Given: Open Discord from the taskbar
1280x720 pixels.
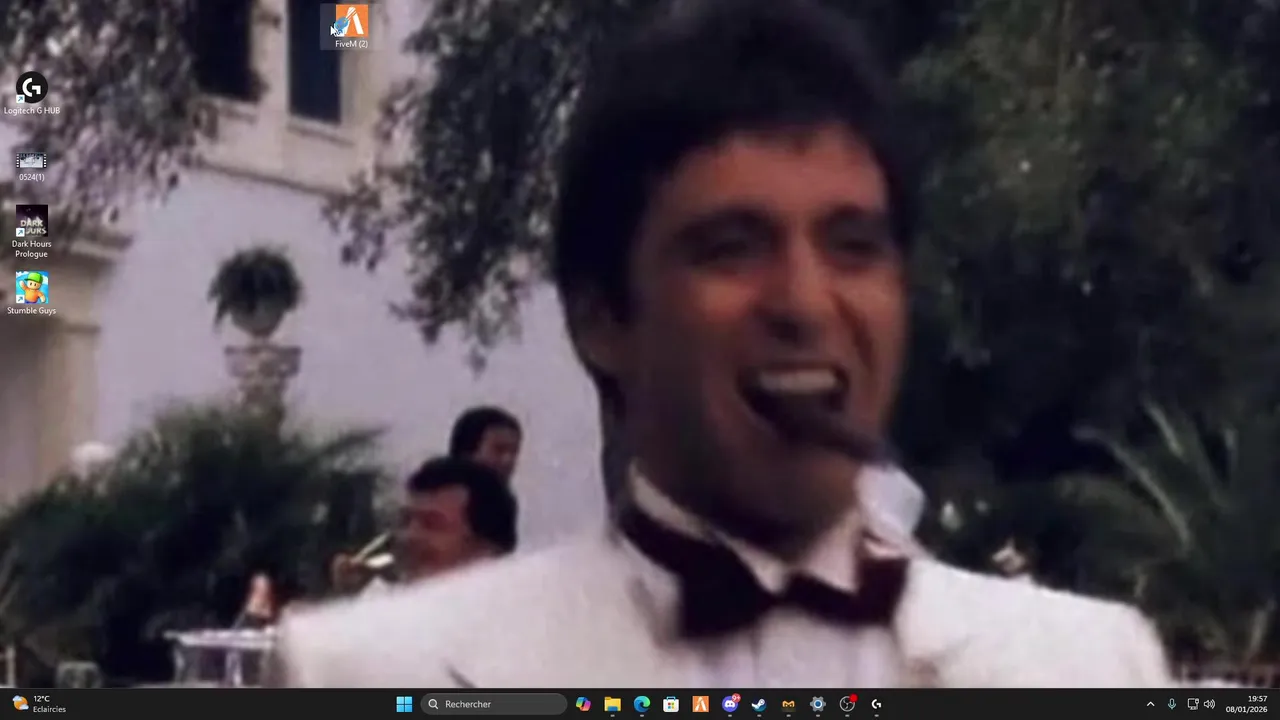Looking at the screenshot, I should click(x=730, y=704).
